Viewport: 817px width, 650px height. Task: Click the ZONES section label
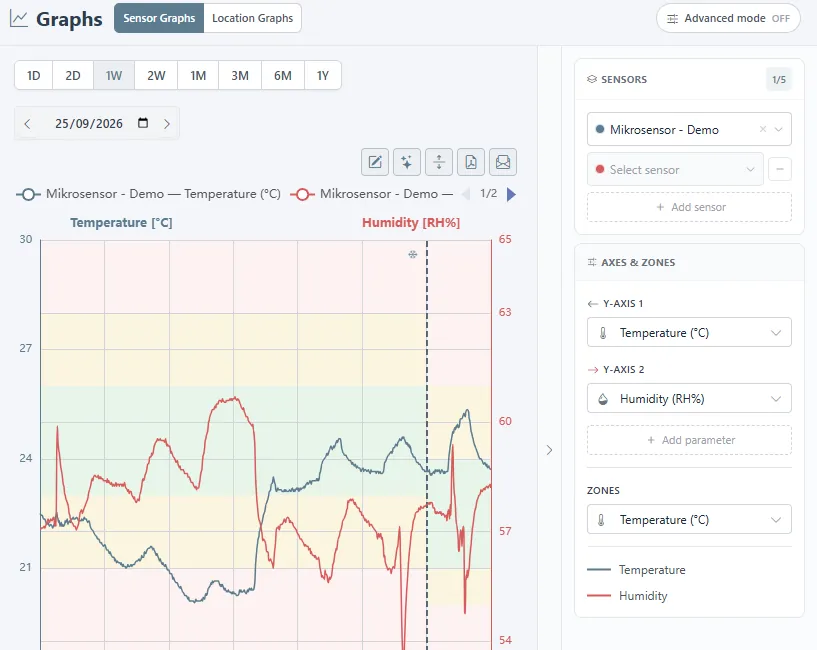603,490
